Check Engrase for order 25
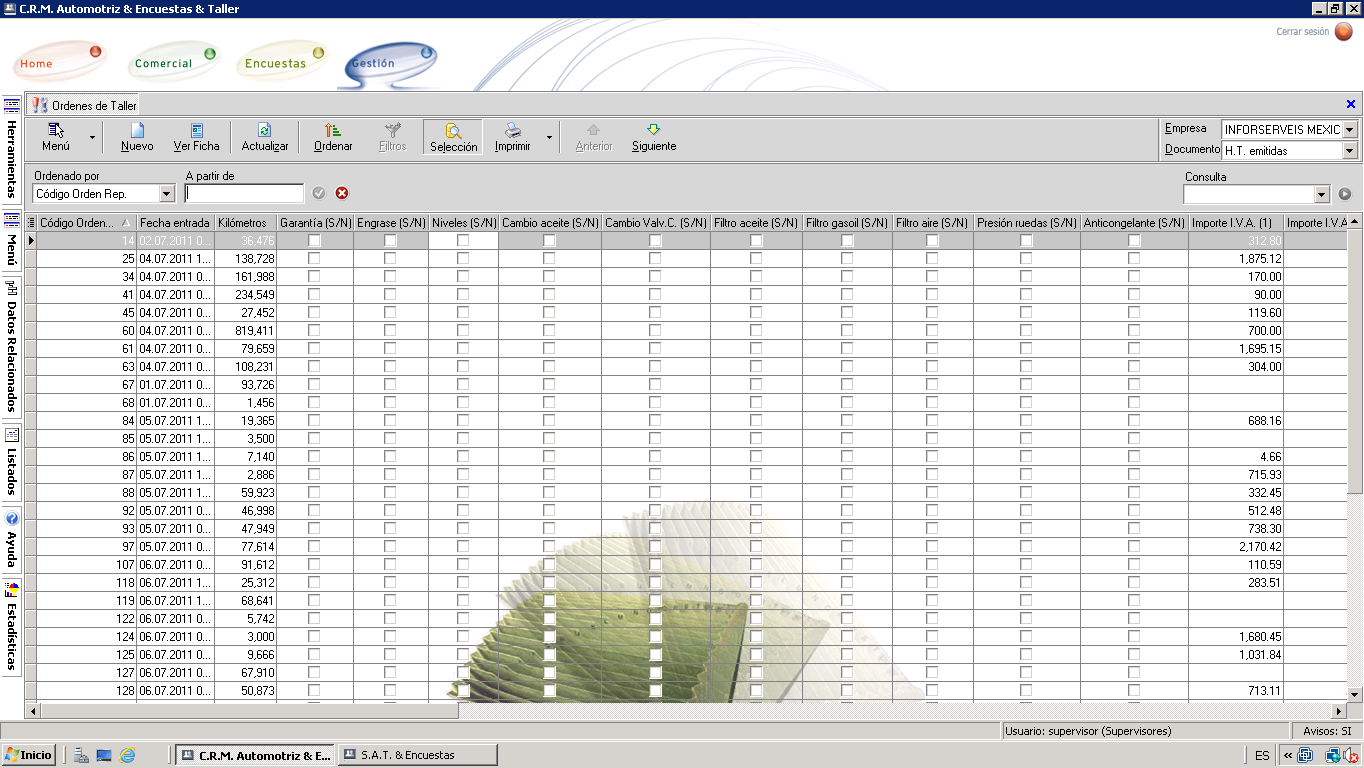The width and height of the screenshot is (1364, 768). click(390, 259)
